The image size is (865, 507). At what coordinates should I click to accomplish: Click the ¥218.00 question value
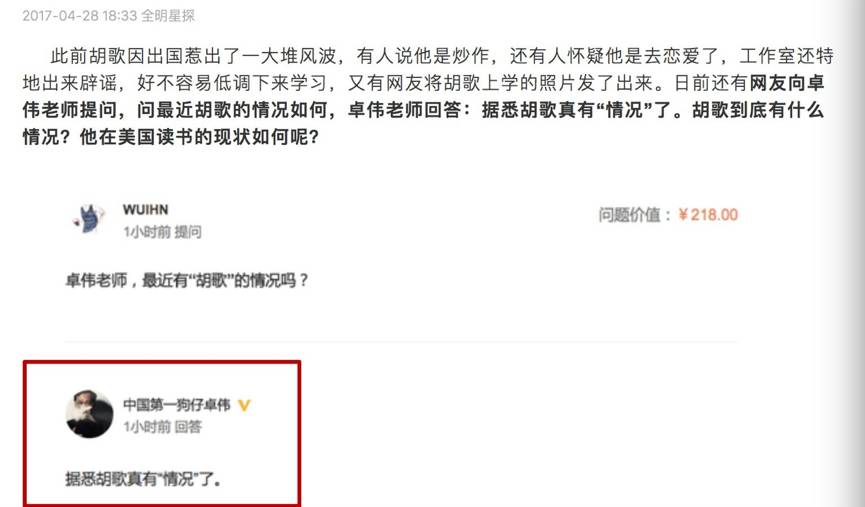[x=708, y=215]
